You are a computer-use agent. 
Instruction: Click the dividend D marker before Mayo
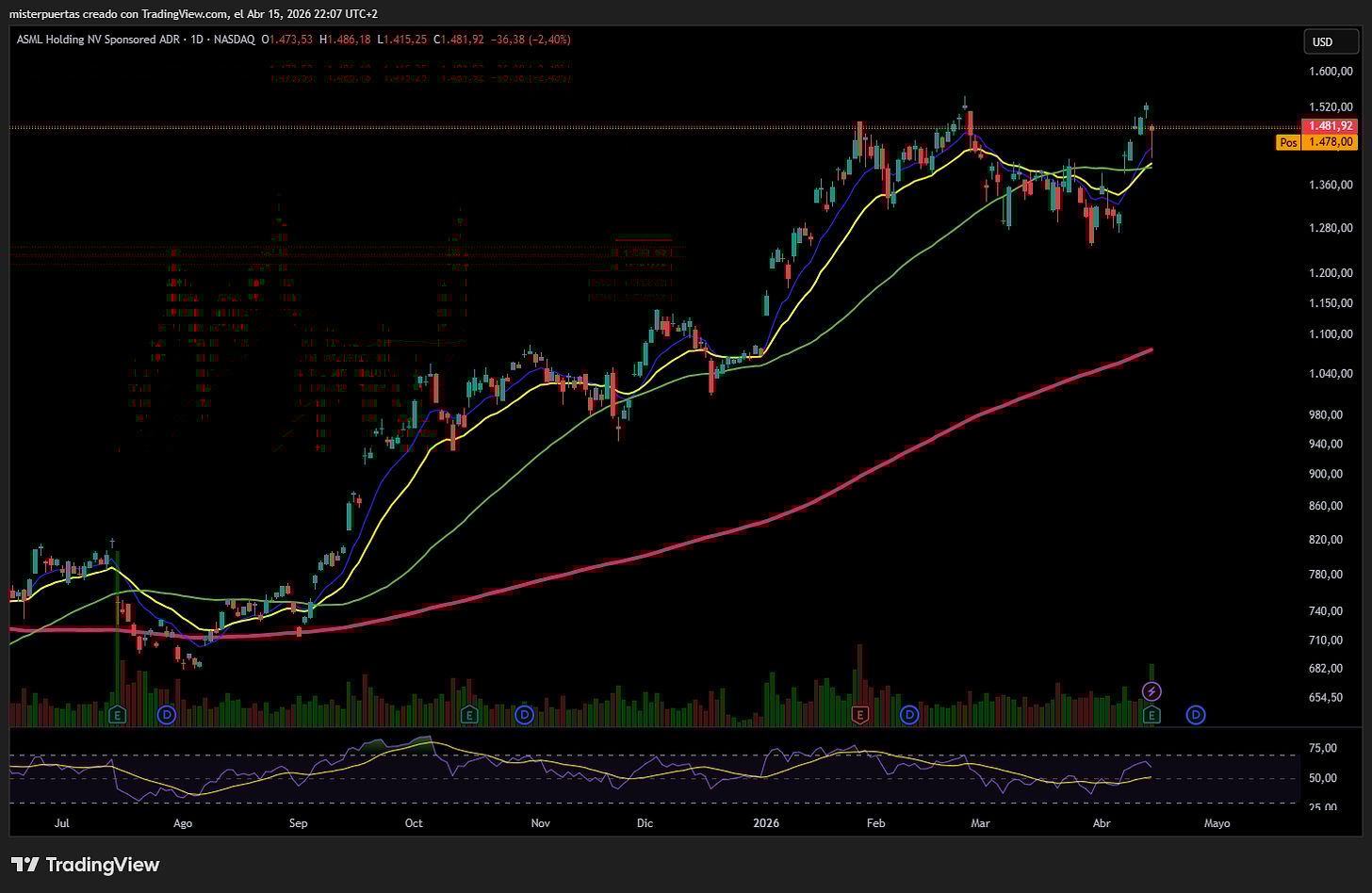coord(1196,715)
